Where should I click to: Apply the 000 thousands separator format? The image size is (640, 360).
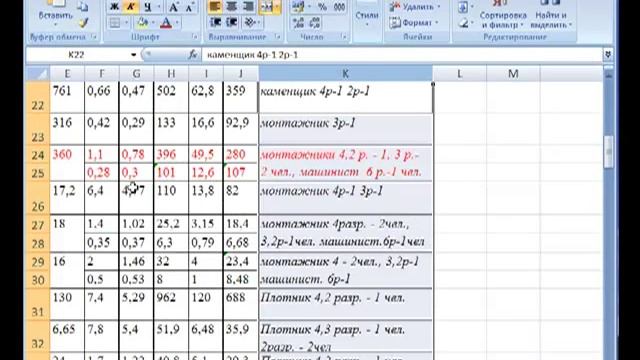click(339, 7)
